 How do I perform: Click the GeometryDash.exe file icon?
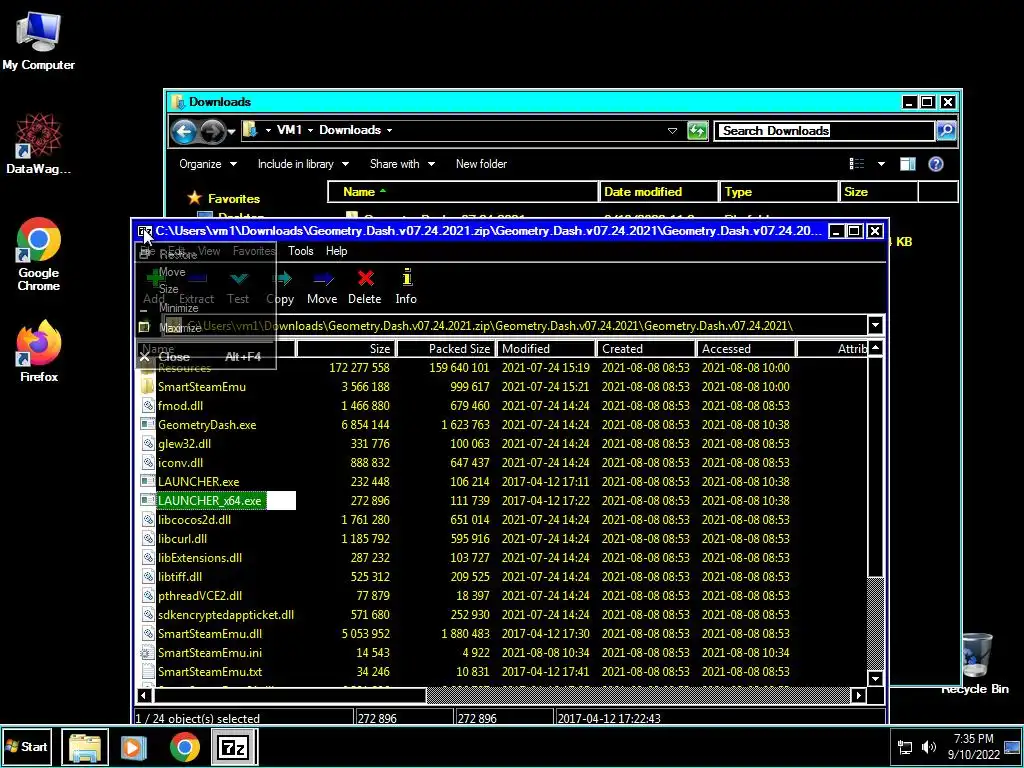coord(148,424)
